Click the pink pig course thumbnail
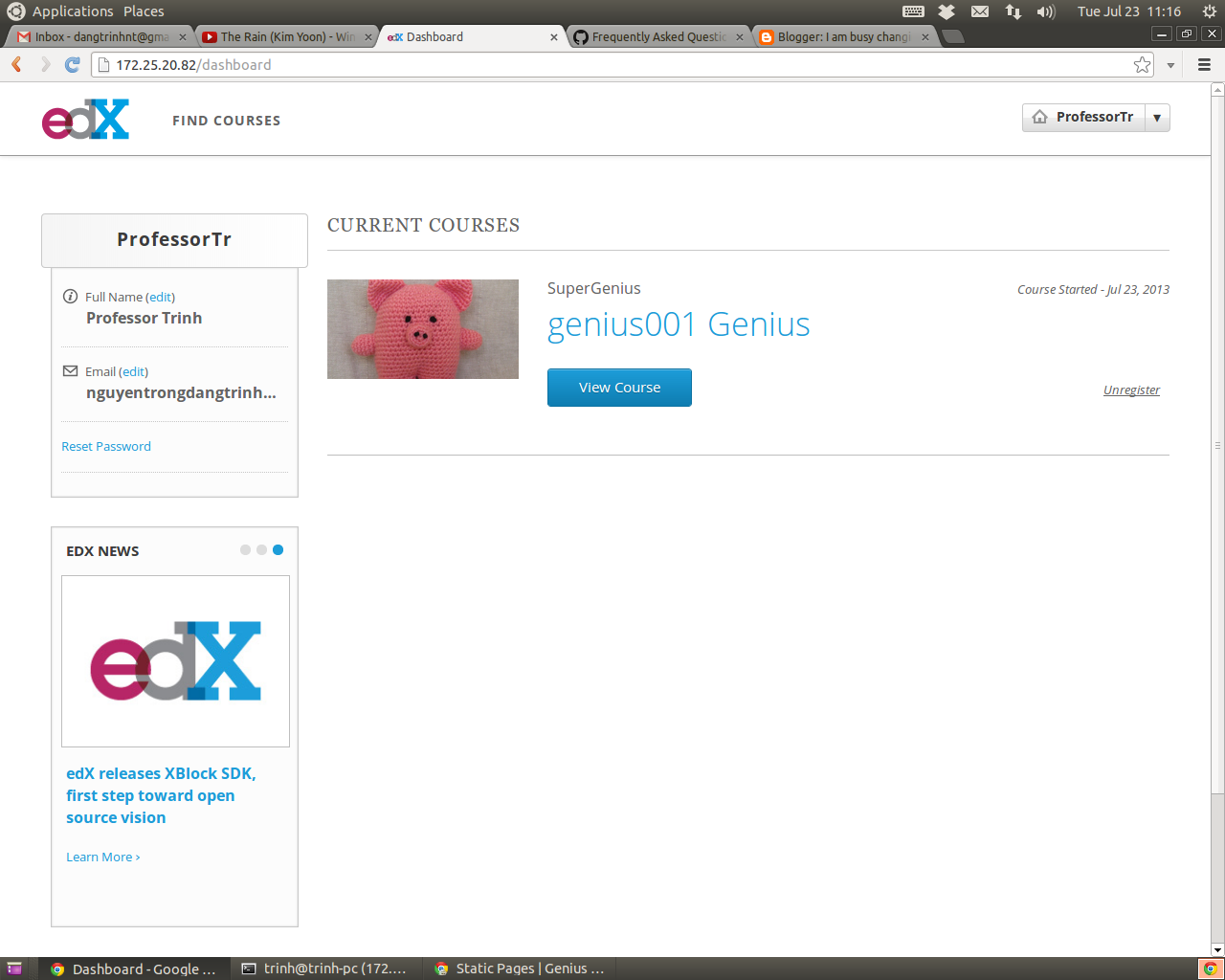The width and height of the screenshot is (1225, 980). (423, 329)
